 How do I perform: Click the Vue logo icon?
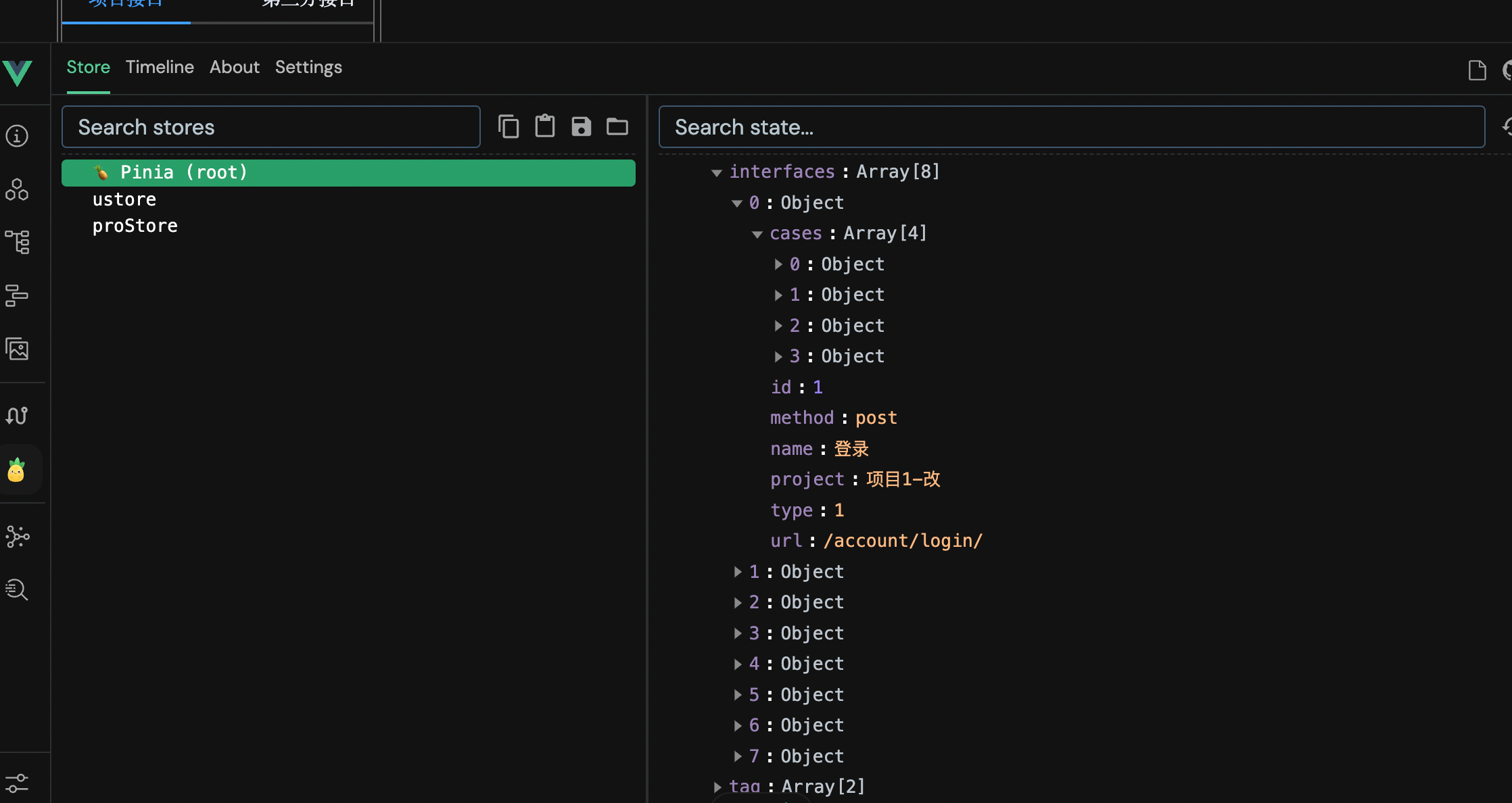coord(18,72)
